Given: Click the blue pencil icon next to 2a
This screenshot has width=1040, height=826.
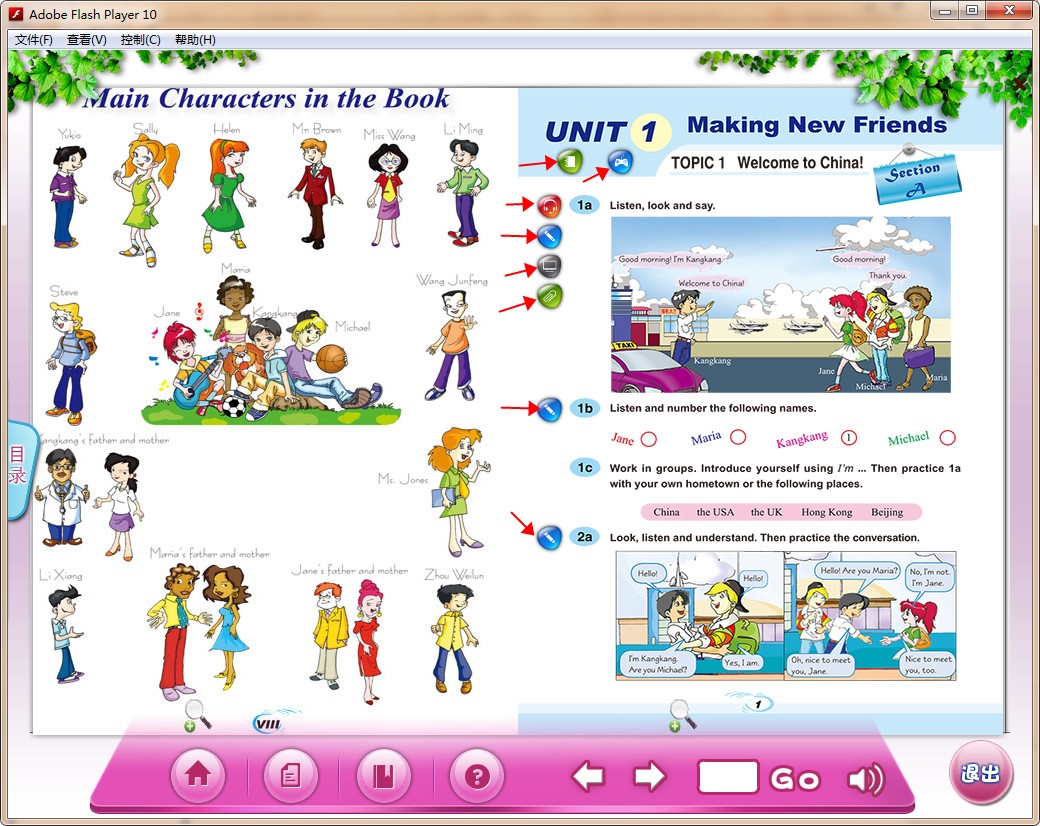Looking at the screenshot, I should click(549, 537).
